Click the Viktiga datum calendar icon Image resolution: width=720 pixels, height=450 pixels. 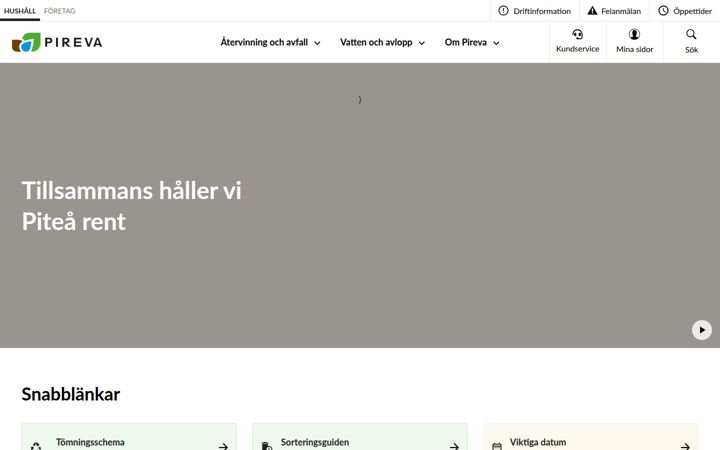coord(497,446)
